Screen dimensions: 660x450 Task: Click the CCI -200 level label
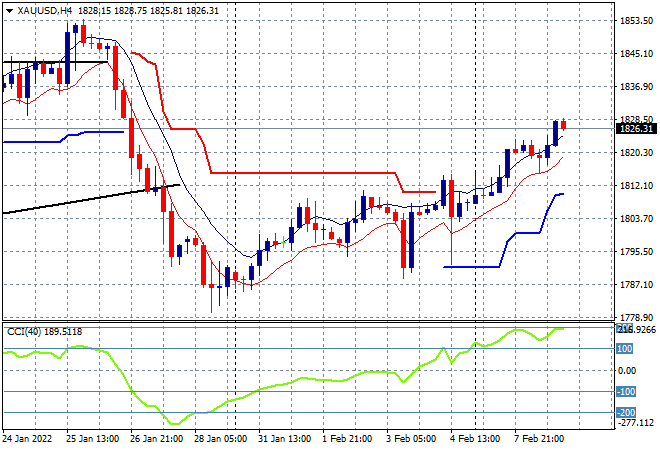[x=626, y=413]
